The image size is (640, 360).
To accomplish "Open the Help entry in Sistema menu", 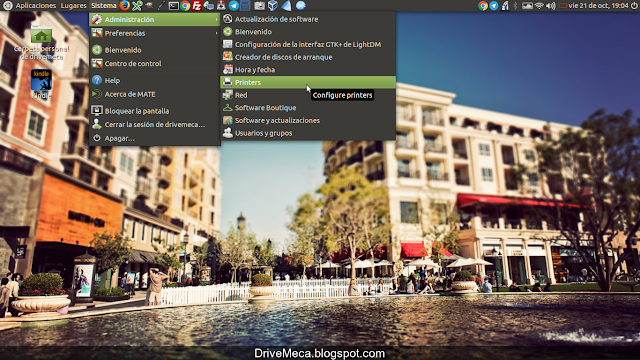I will click(155, 80).
